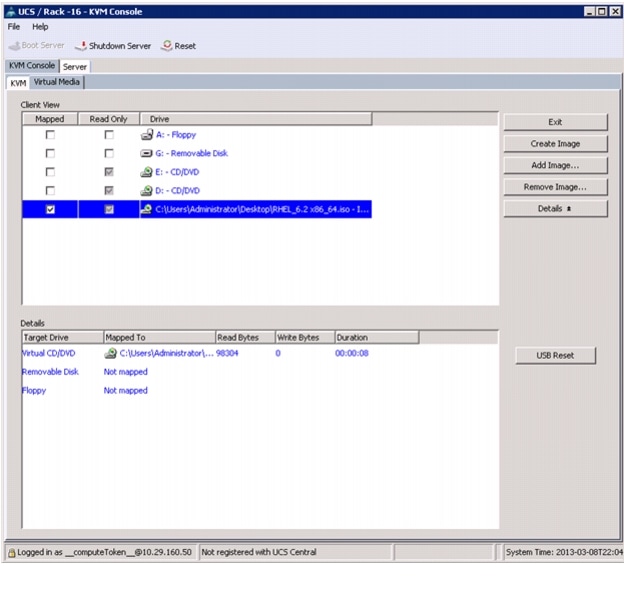Open the File menu
624x590 pixels.
click(x=14, y=27)
